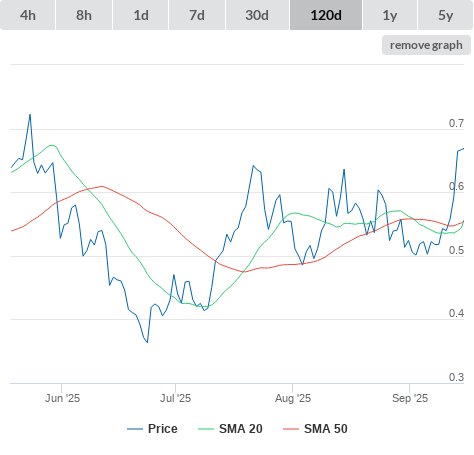Click the 0.7 y-axis value label
474x455 pixels.
[456, 123]
